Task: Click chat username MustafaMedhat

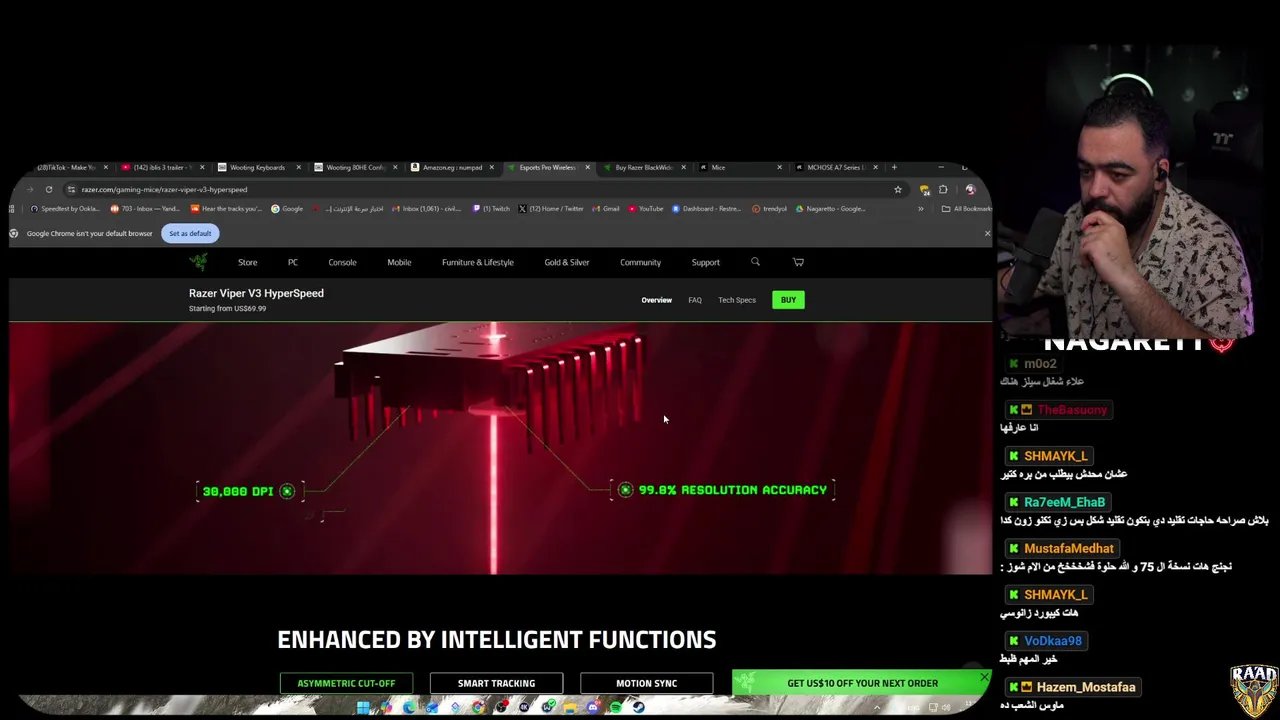Action: coord(1068,548)
